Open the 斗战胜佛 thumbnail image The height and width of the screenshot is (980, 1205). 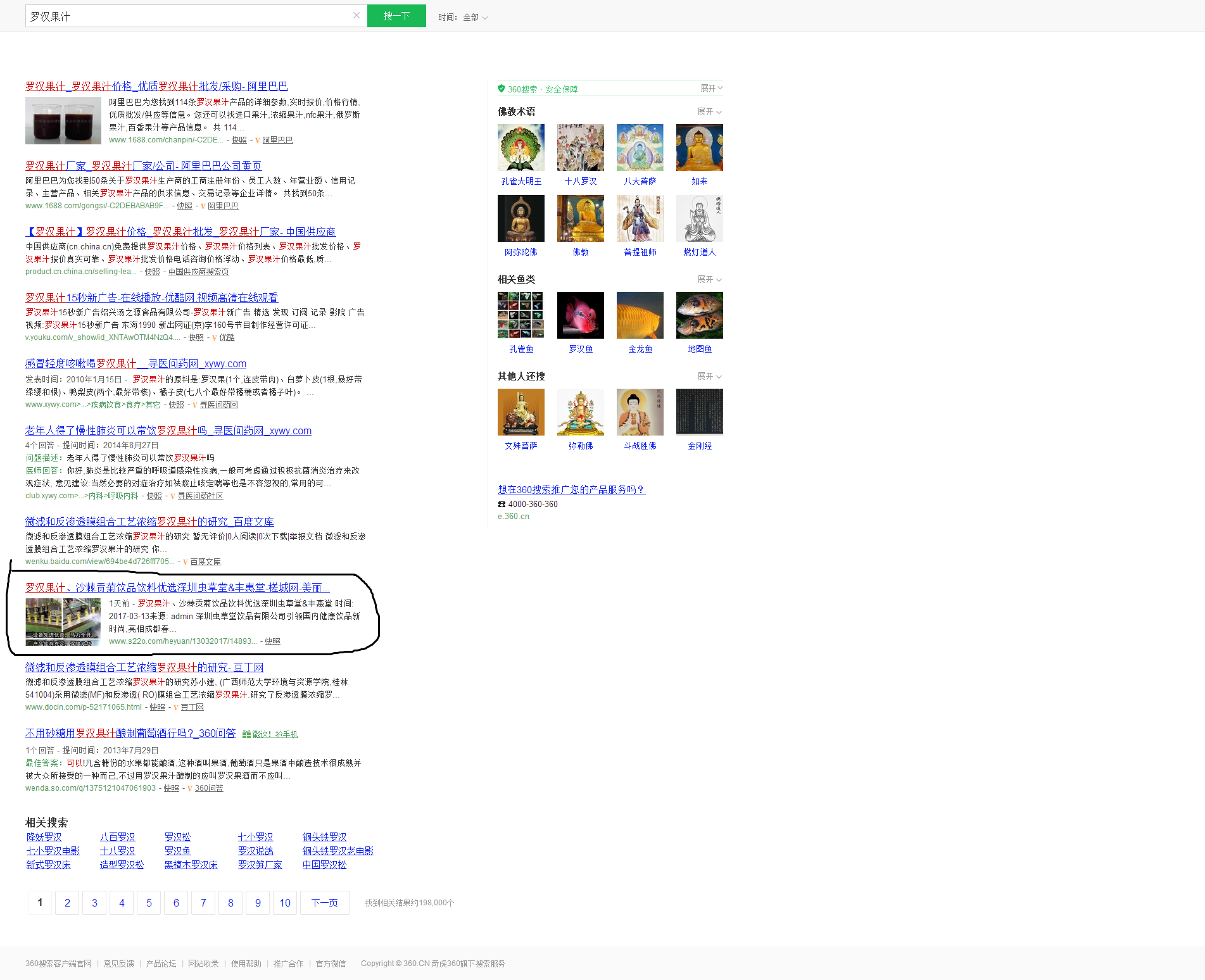[640, 412]
